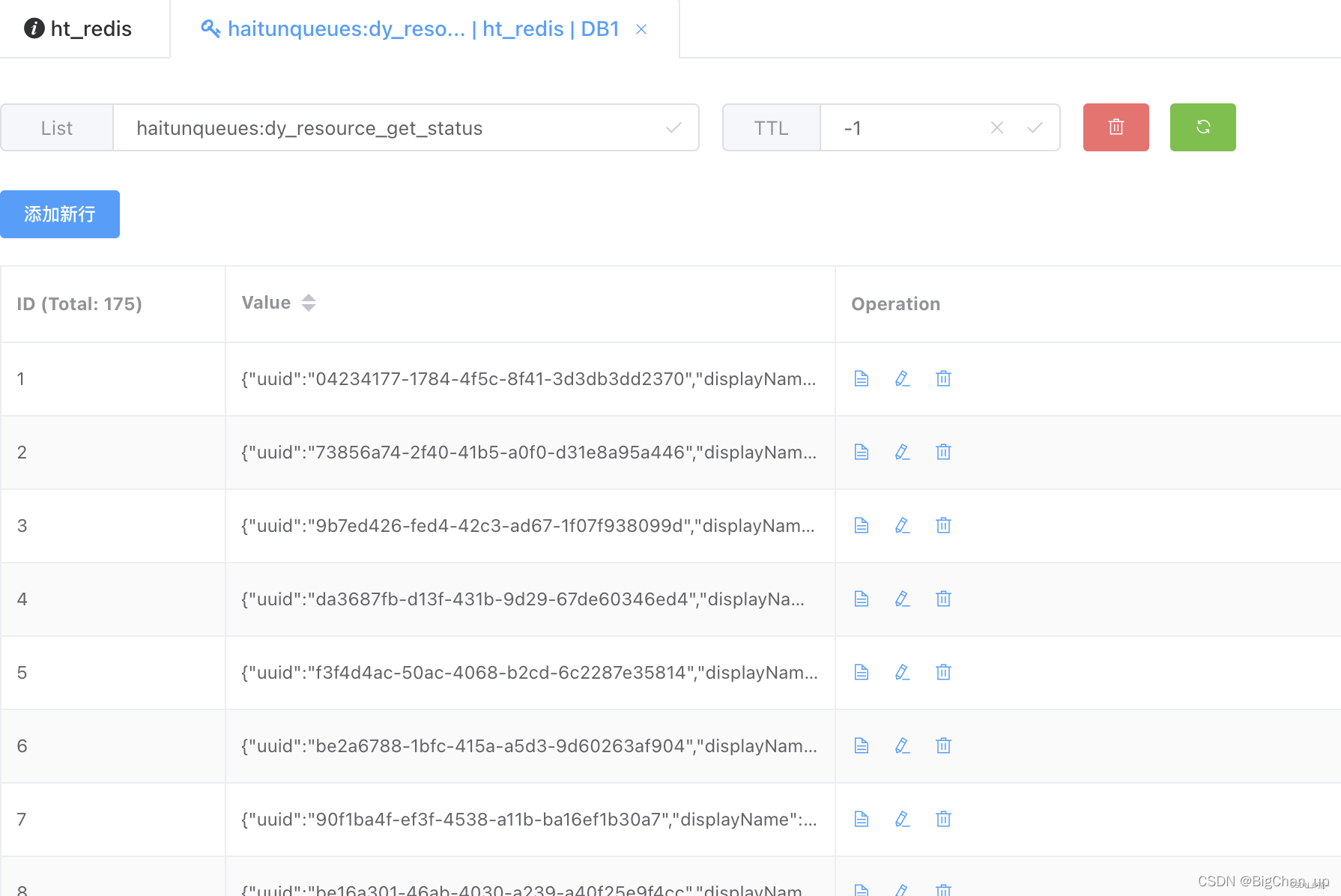The image size is (1341, 896).
Task: Delete row 1 from the list
Action: click(944, 378)
